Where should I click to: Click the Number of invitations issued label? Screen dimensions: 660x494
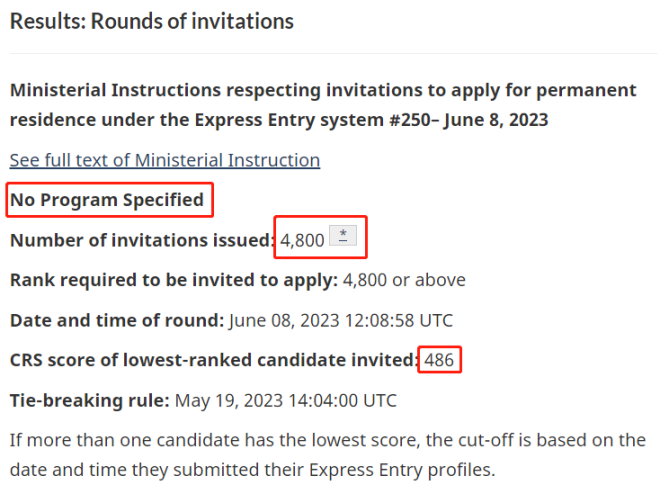coord(143,240)
